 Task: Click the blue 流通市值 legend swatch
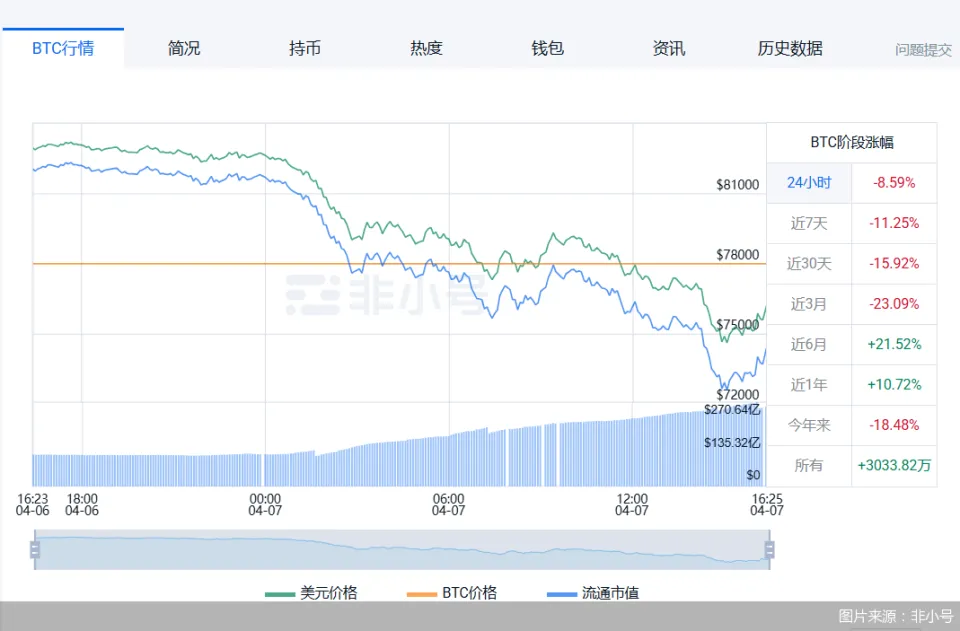coord(562,594)
